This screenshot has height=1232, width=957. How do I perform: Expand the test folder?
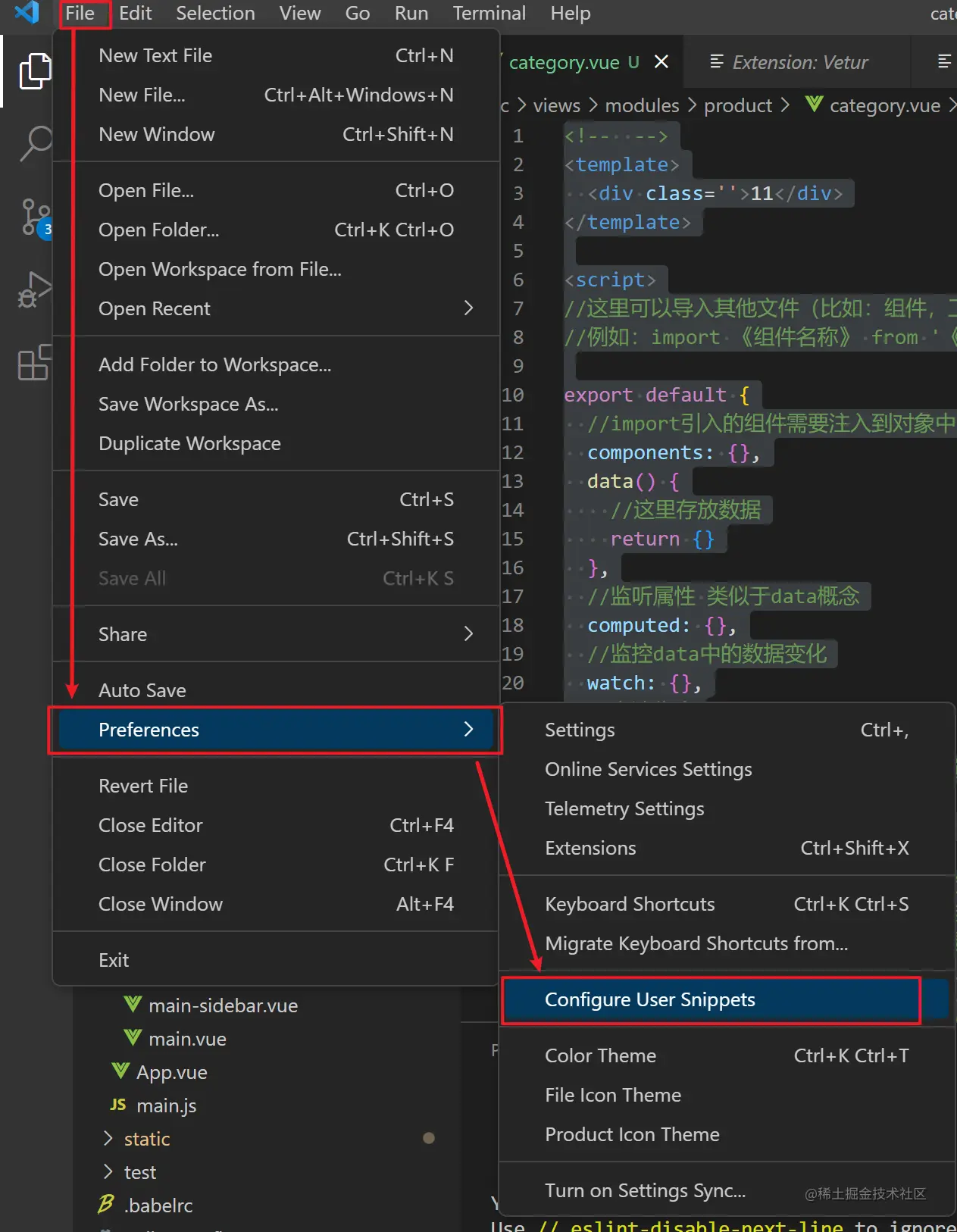[108, 1171]
